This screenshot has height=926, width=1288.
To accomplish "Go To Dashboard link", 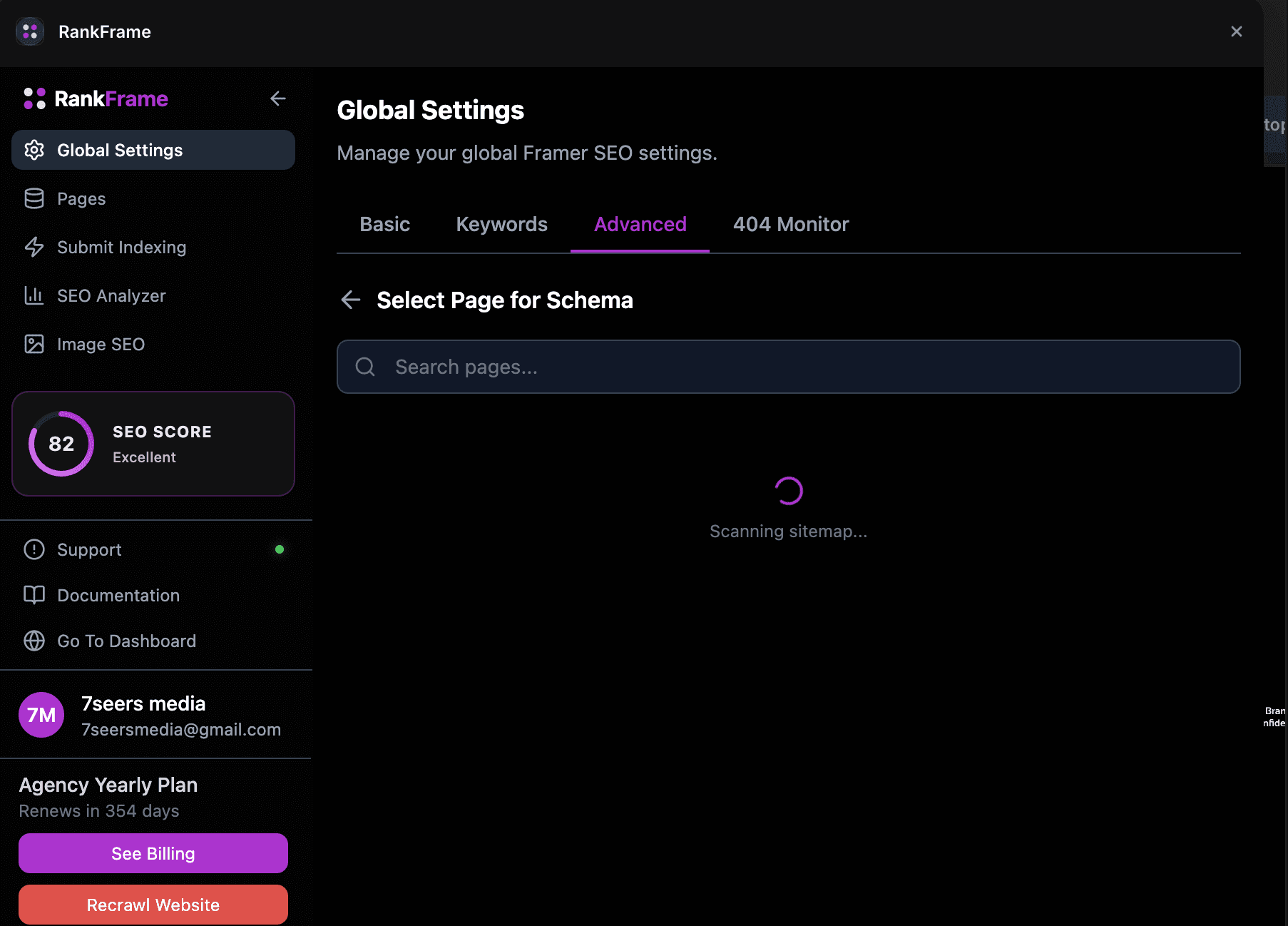I will [x=153, y=641].
